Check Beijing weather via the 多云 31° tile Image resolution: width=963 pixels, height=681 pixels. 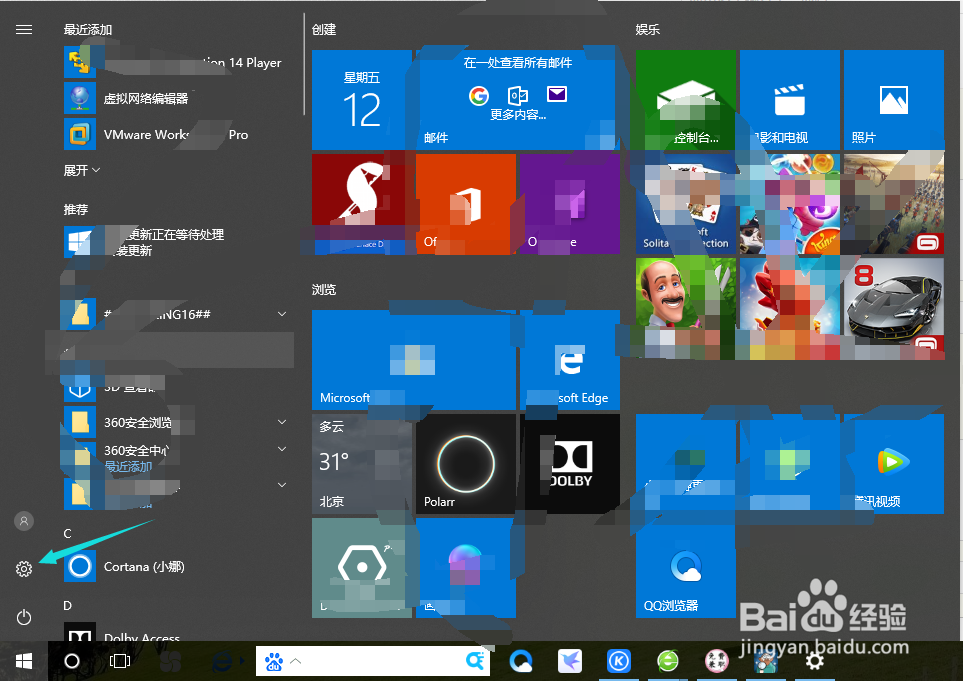click(360, 463)
